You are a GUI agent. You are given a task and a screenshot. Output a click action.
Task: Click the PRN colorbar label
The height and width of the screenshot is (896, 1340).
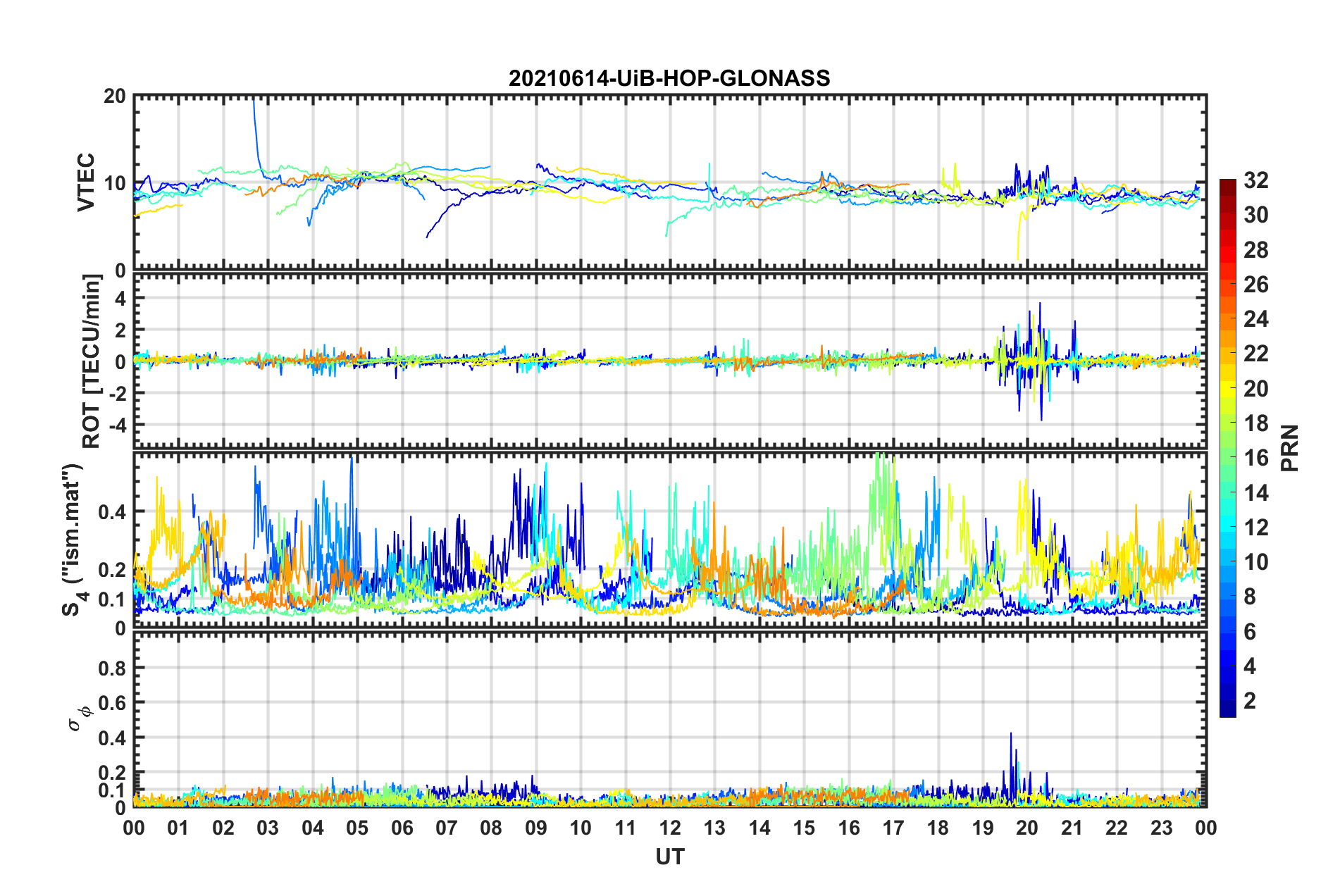(1290, 448)
